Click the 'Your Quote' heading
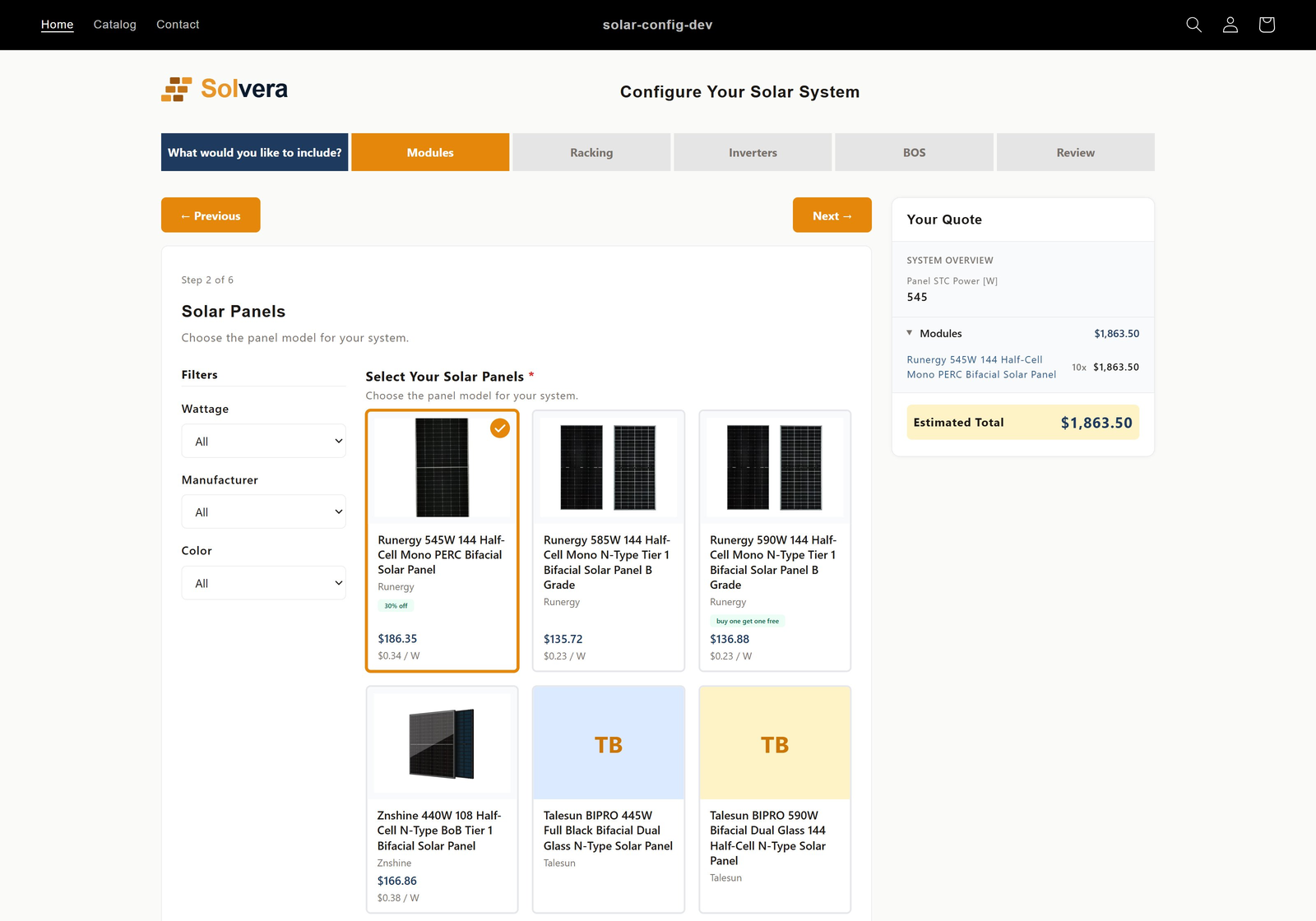The height and width of the screenshot is (921, 1316). [944, 220]
